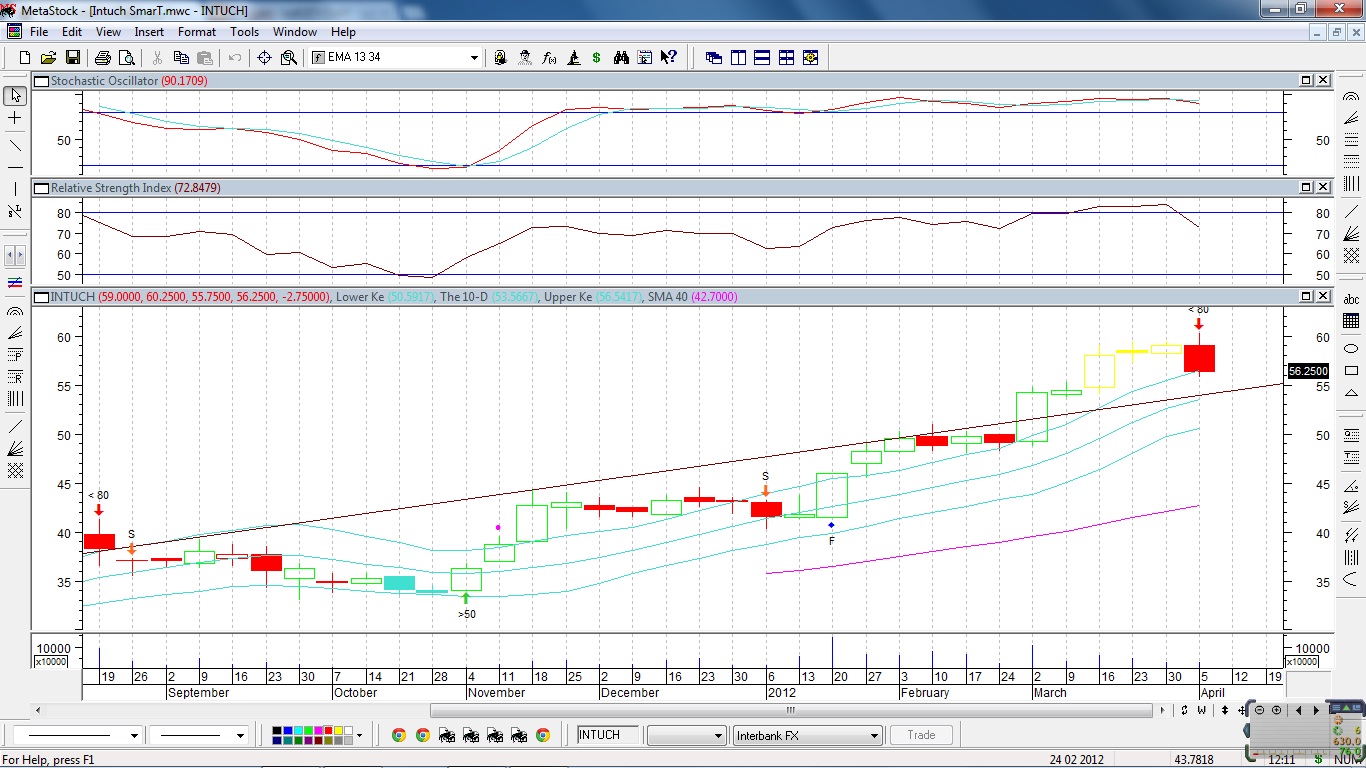Select the crosshair plus tool in sidebar

[15, 118]
